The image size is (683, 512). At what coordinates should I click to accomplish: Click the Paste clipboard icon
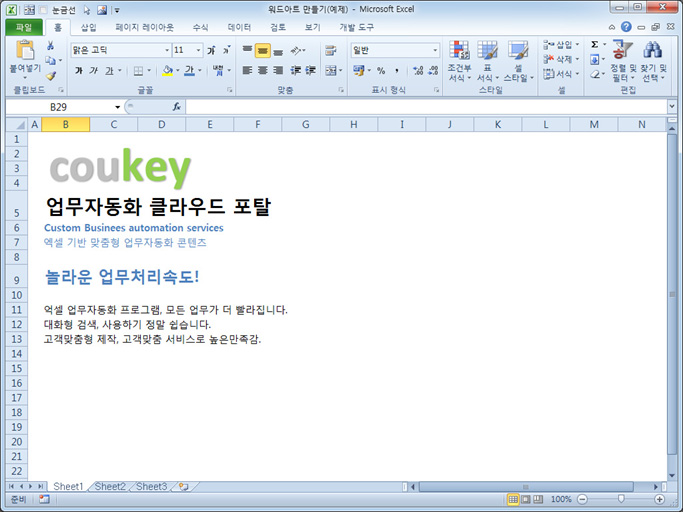25,50
